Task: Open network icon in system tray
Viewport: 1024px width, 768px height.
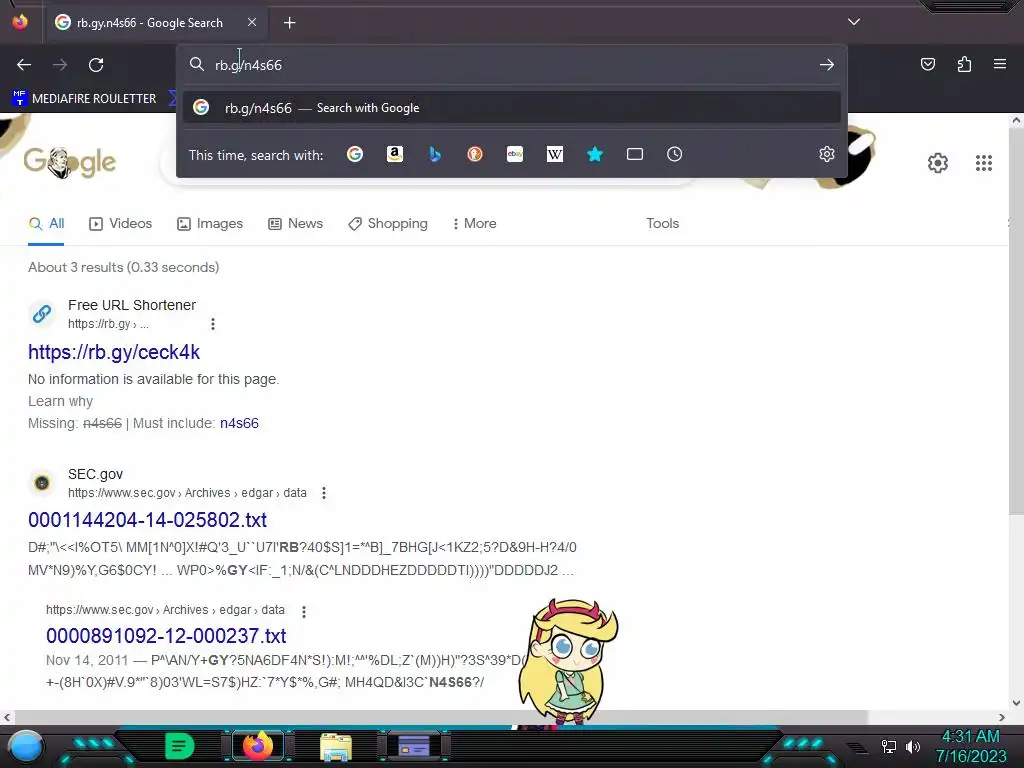Action: (889, 746)
